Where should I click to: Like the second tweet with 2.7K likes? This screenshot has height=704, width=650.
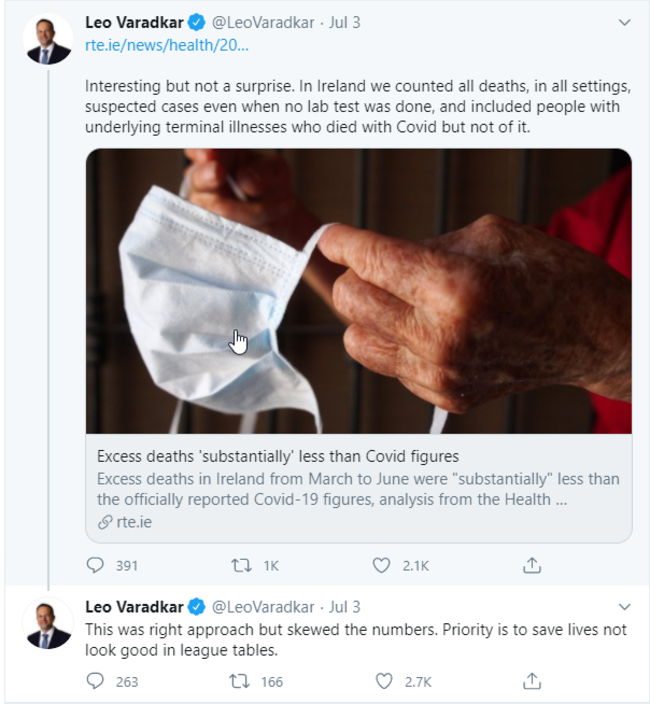(x=385, y=682)
